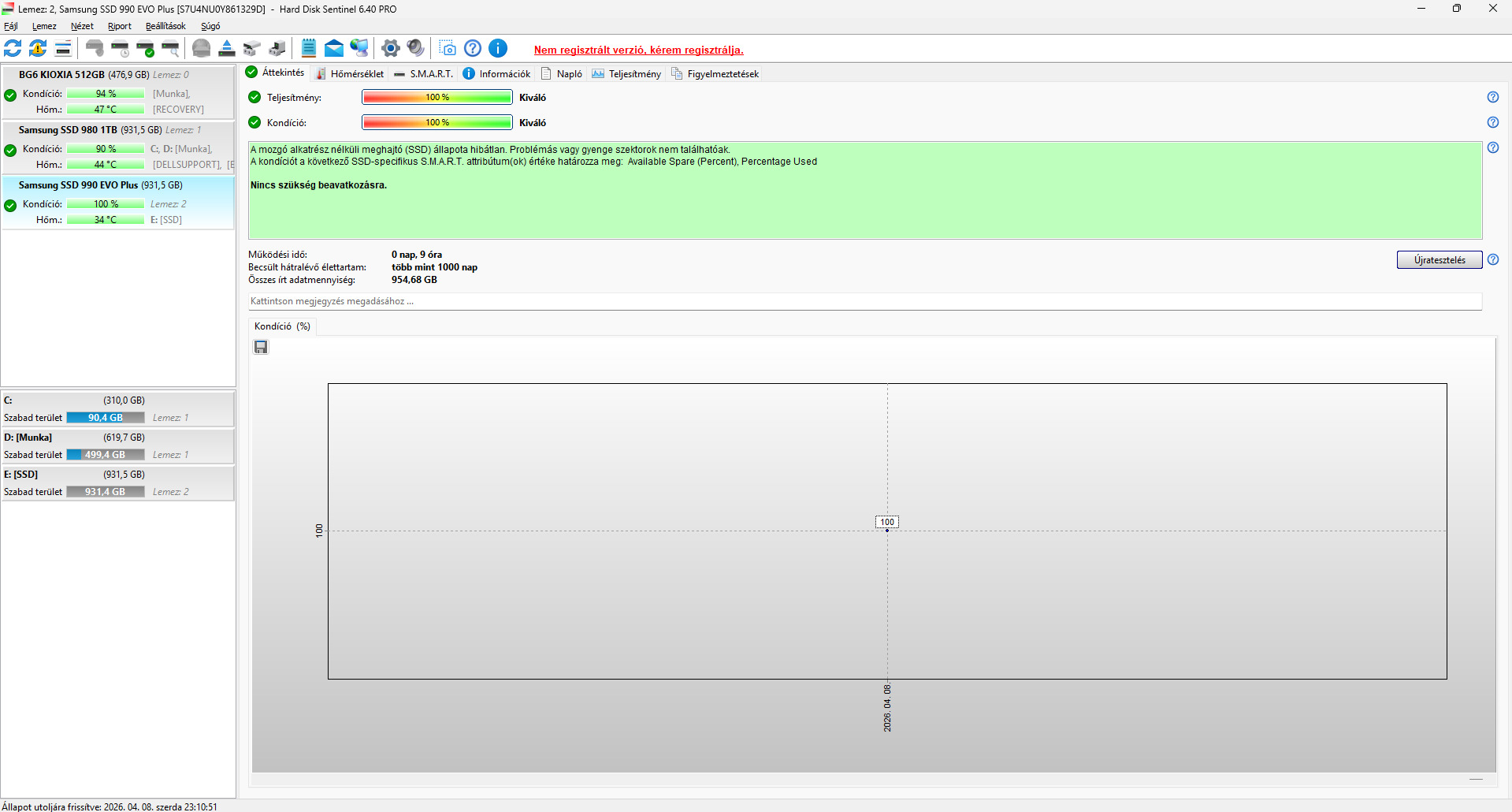The image size is (1512, 812).
Task: Click the disk with shield toolbar icon
Action: pos(95,48)
